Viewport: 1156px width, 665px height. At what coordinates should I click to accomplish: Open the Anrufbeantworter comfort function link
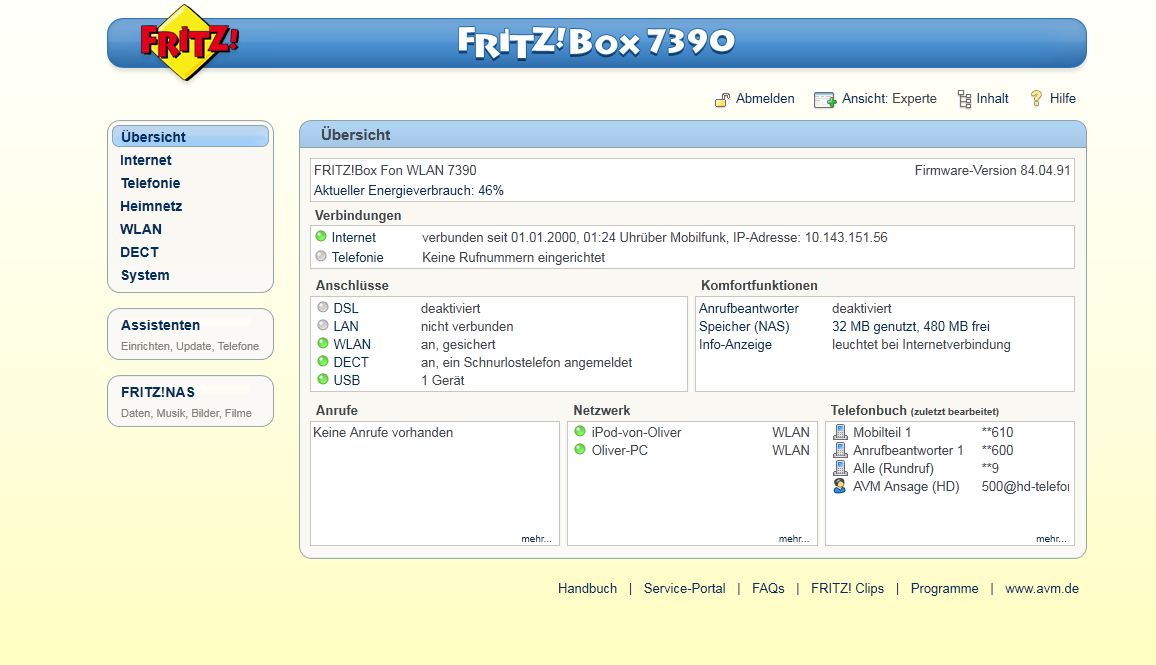[x=749, y=308]
